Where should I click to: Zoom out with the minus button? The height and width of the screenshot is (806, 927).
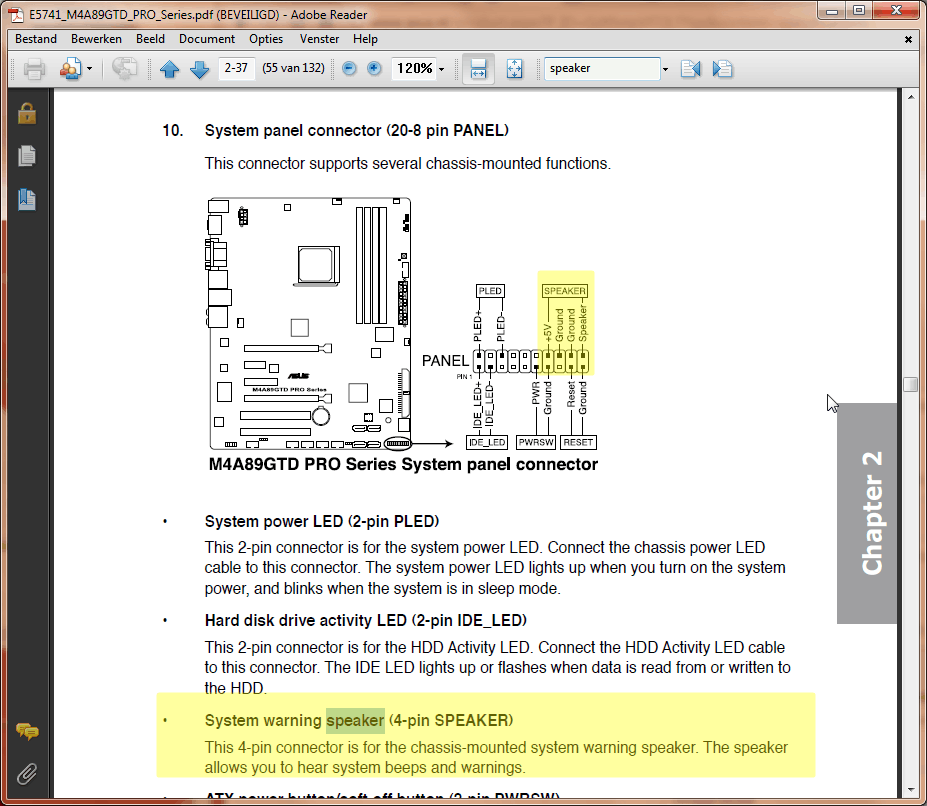point(349,69)
